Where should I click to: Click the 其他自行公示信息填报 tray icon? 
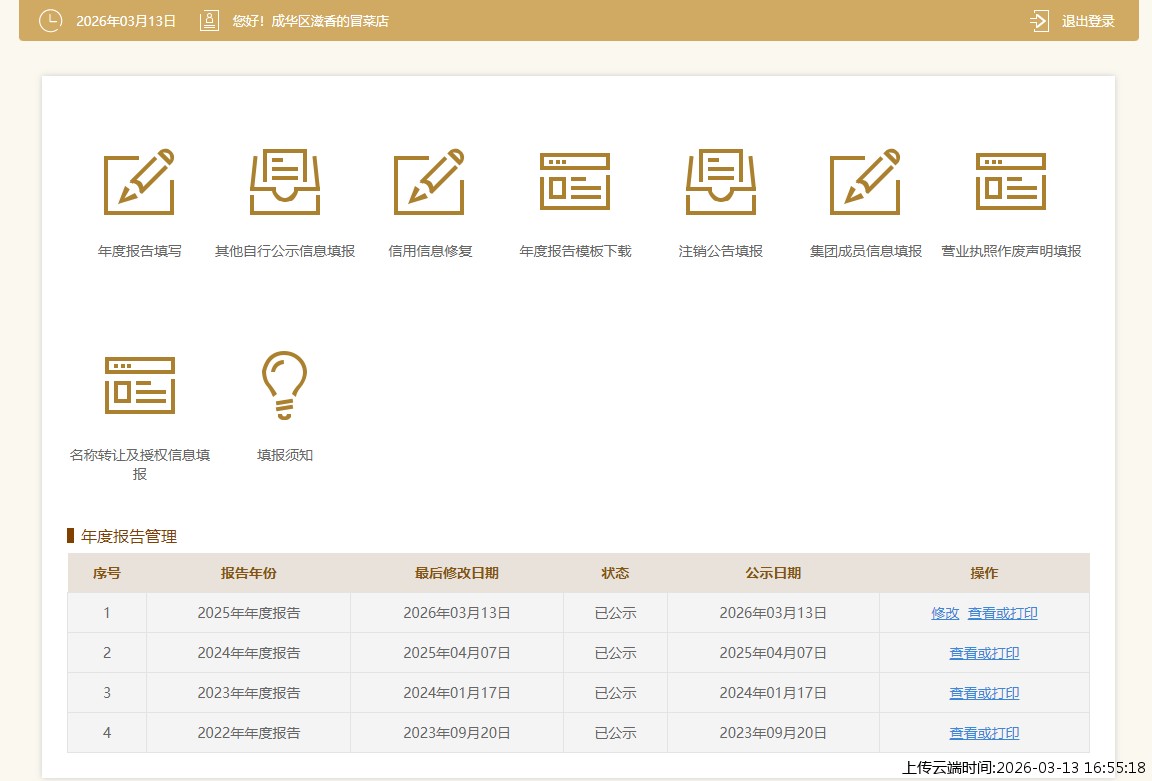(285, 182)
